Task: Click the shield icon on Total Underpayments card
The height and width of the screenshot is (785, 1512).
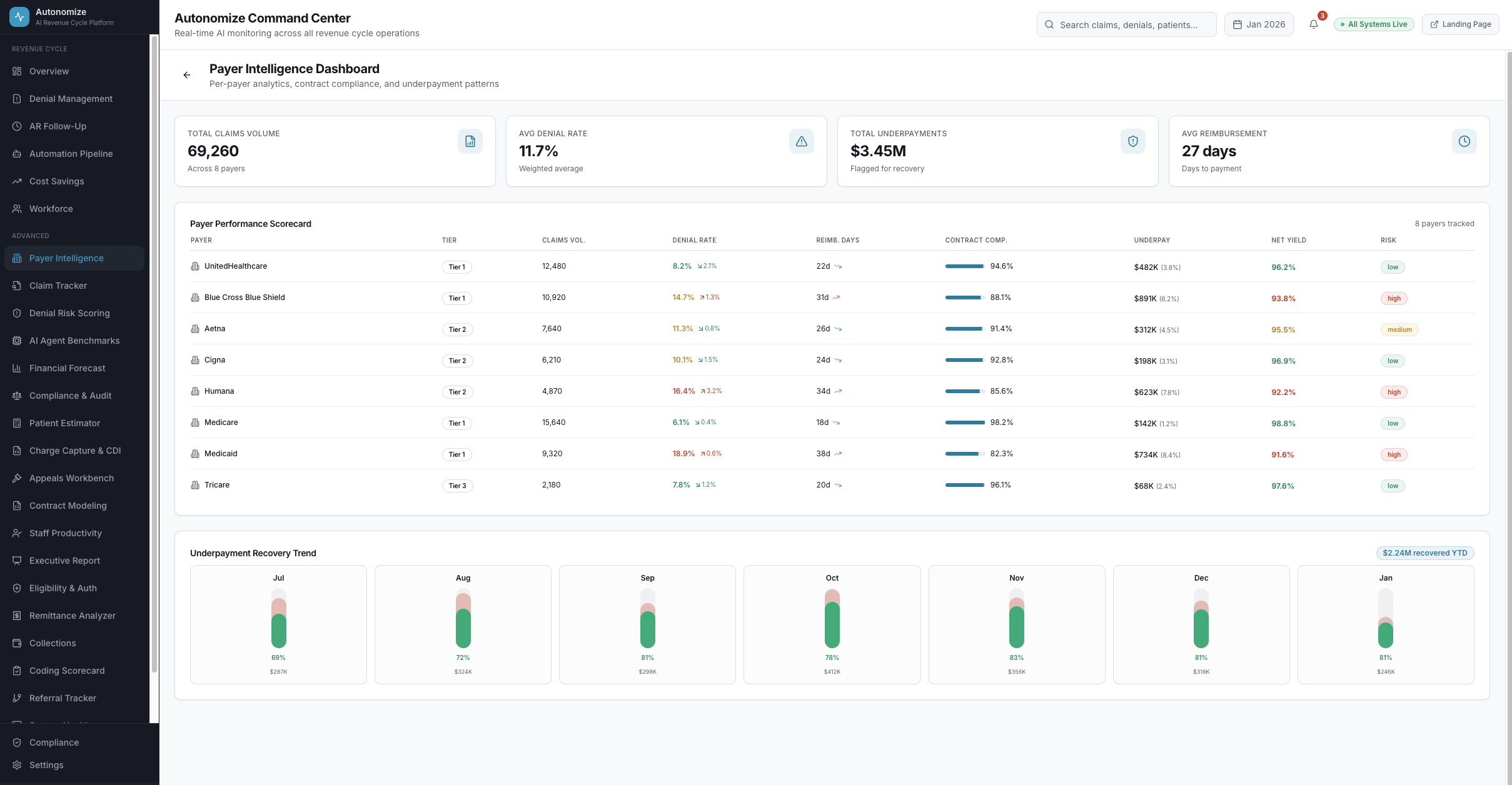Action: click(x=1133, y=141)
